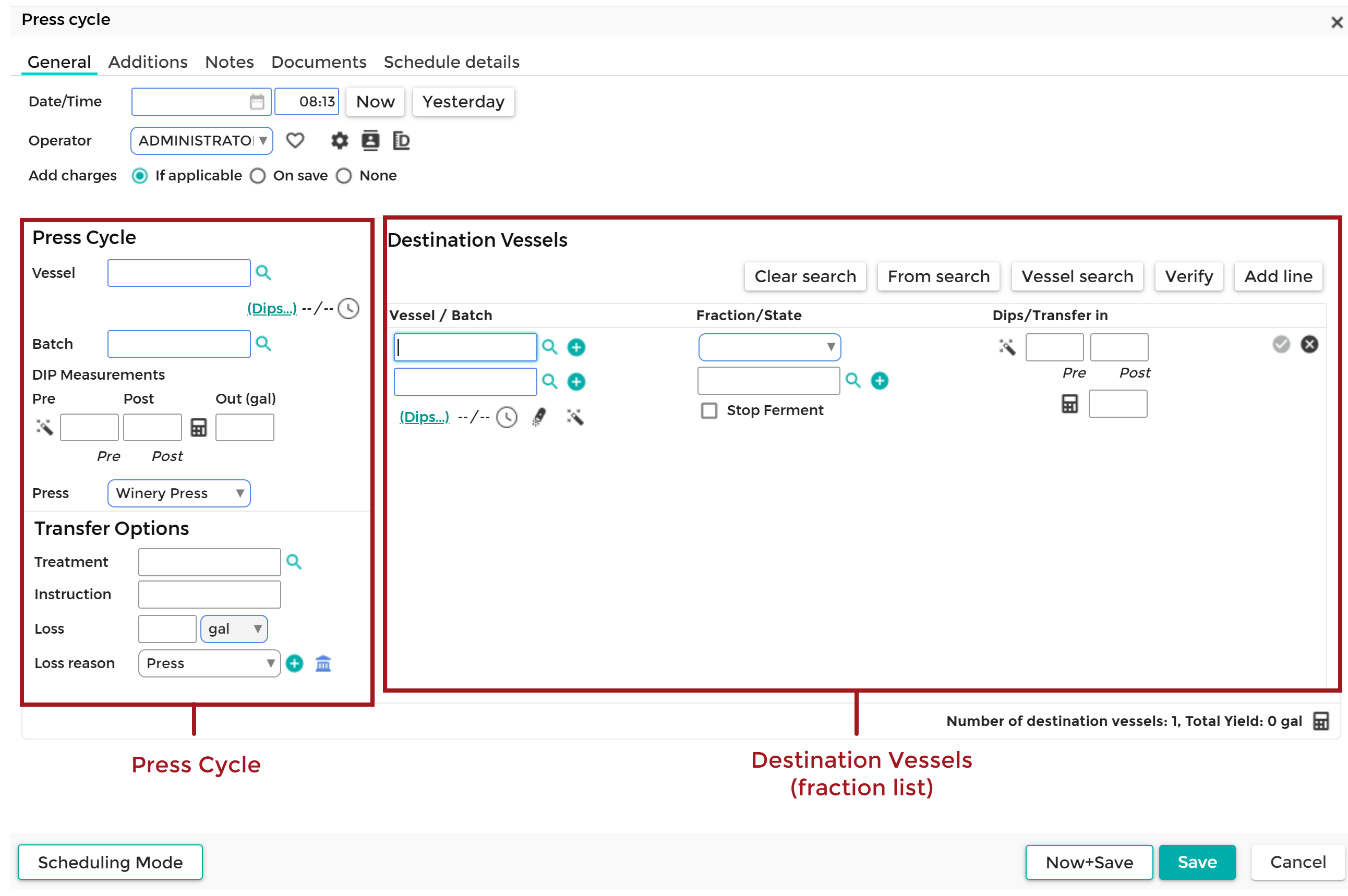The height and width of the screenshot is (896, 1348).
Task: Click Clear search button
Action: [x=805, y=276]
